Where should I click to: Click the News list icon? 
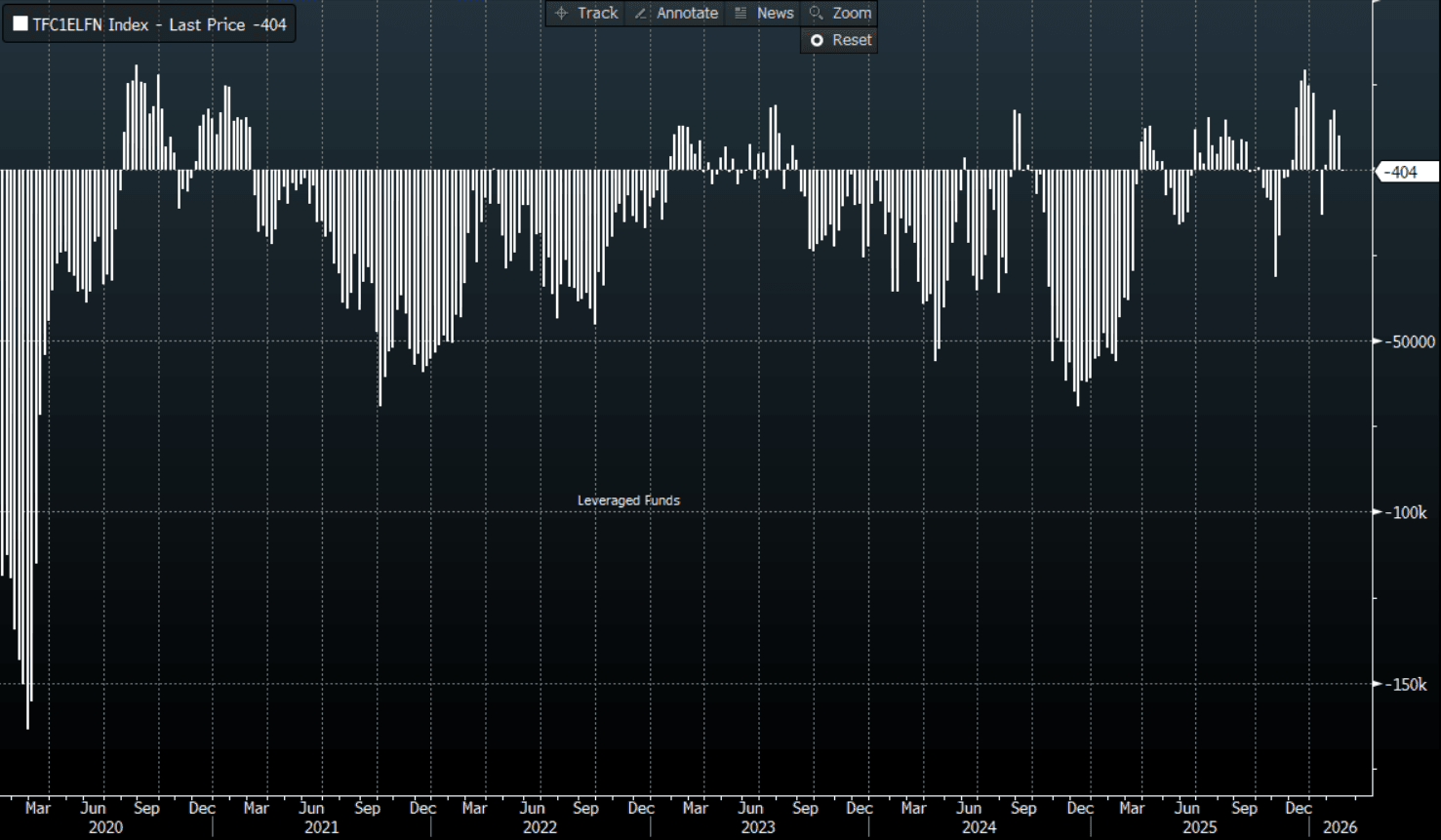click(x=741, y=13)
